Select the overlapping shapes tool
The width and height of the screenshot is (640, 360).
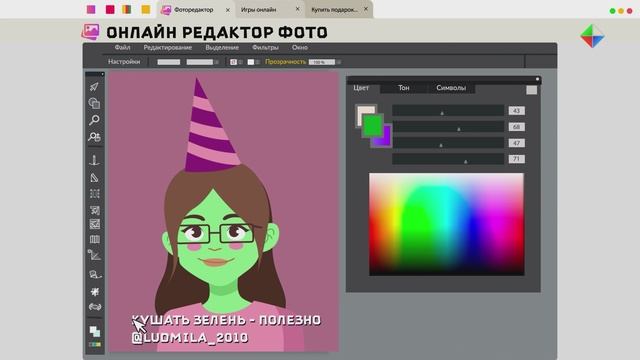click(94, 103)
